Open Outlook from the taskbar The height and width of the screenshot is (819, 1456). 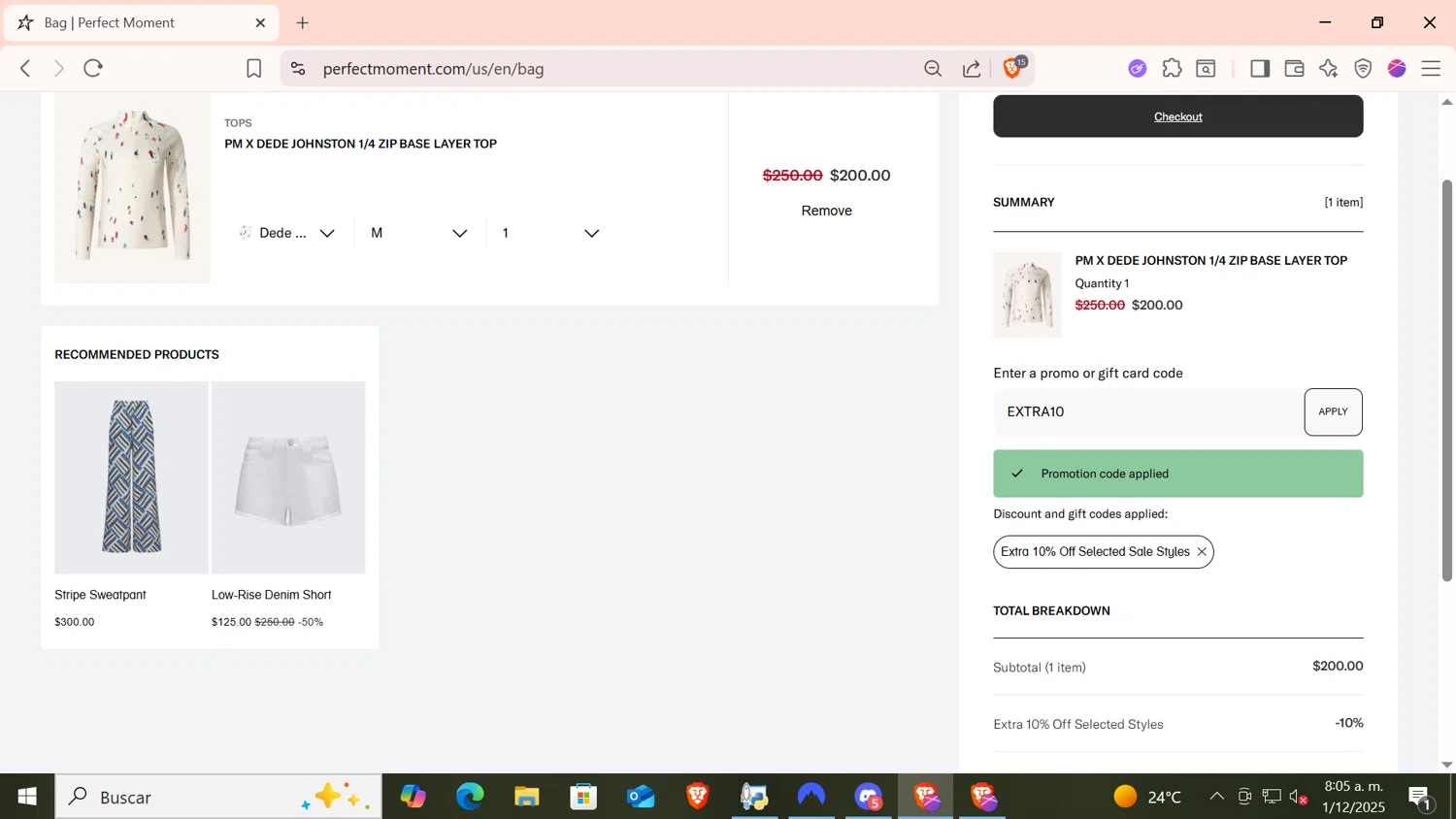pos(641,797)
